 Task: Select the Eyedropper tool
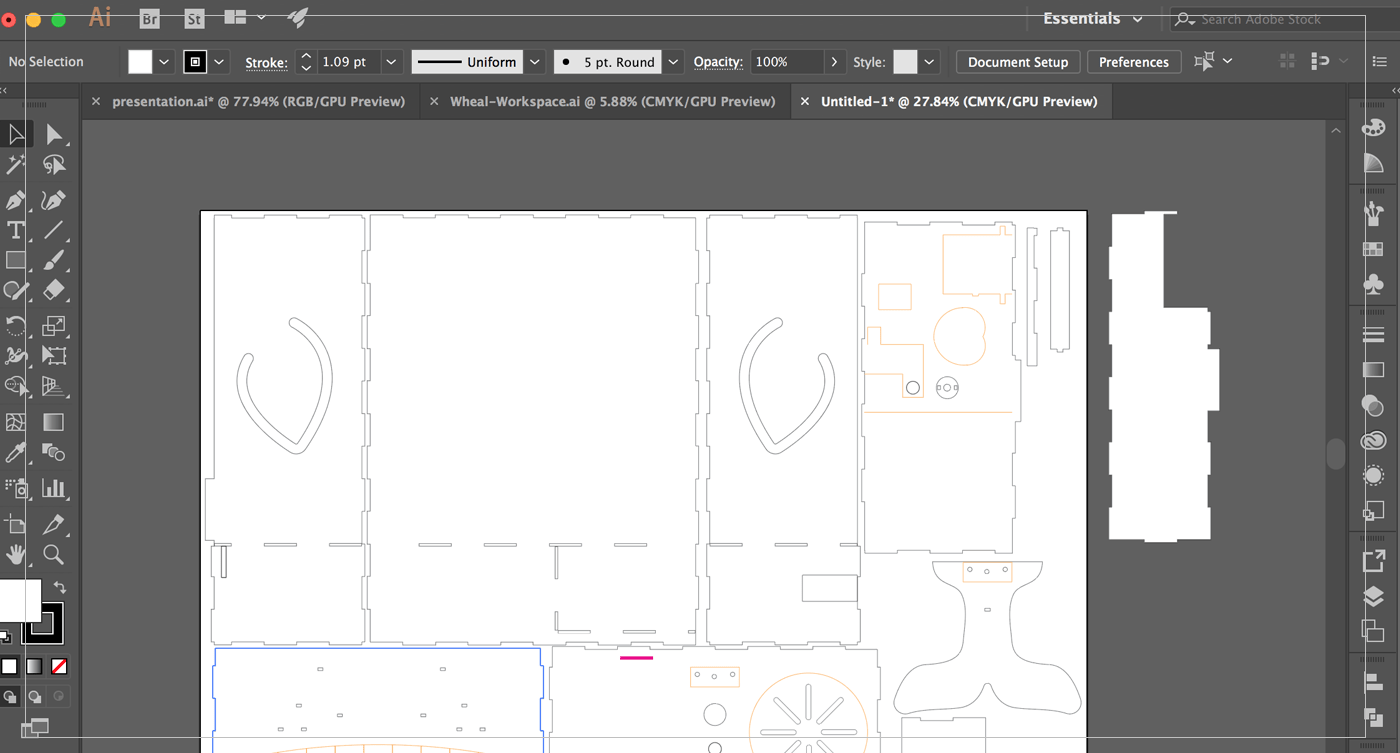(16, 453)
